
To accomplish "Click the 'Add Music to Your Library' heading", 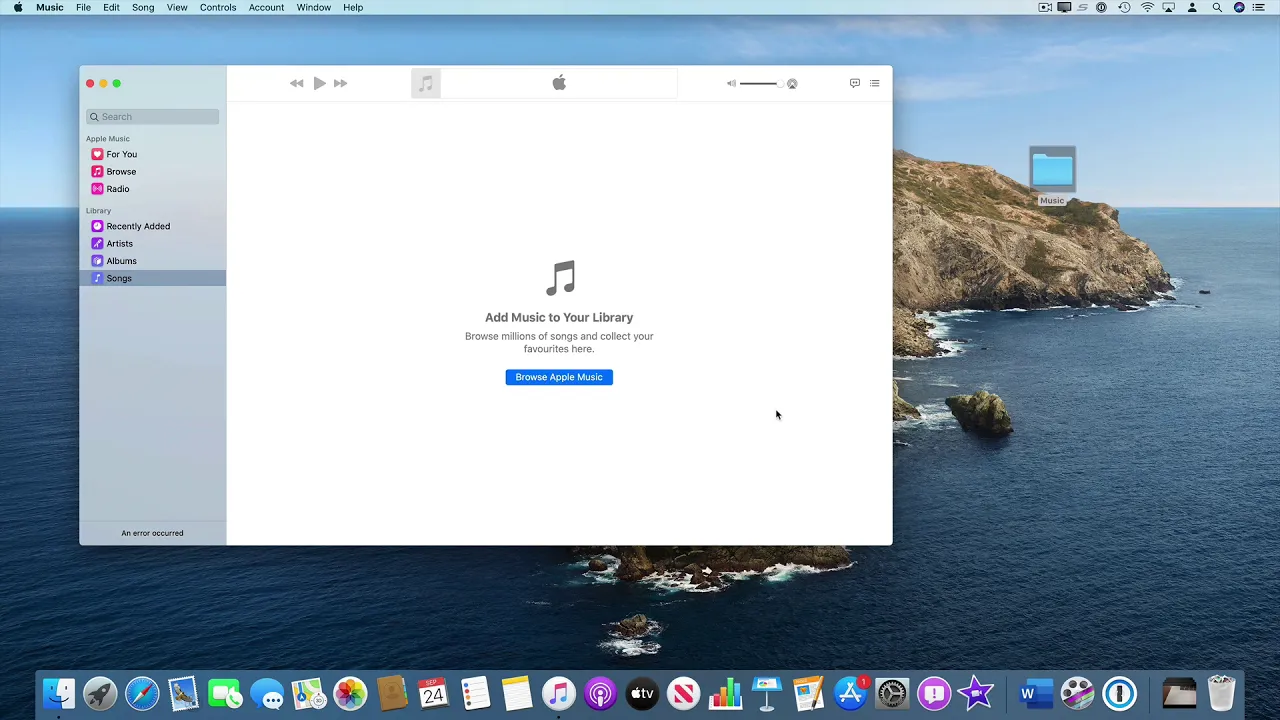I will [x=559, y=317].
